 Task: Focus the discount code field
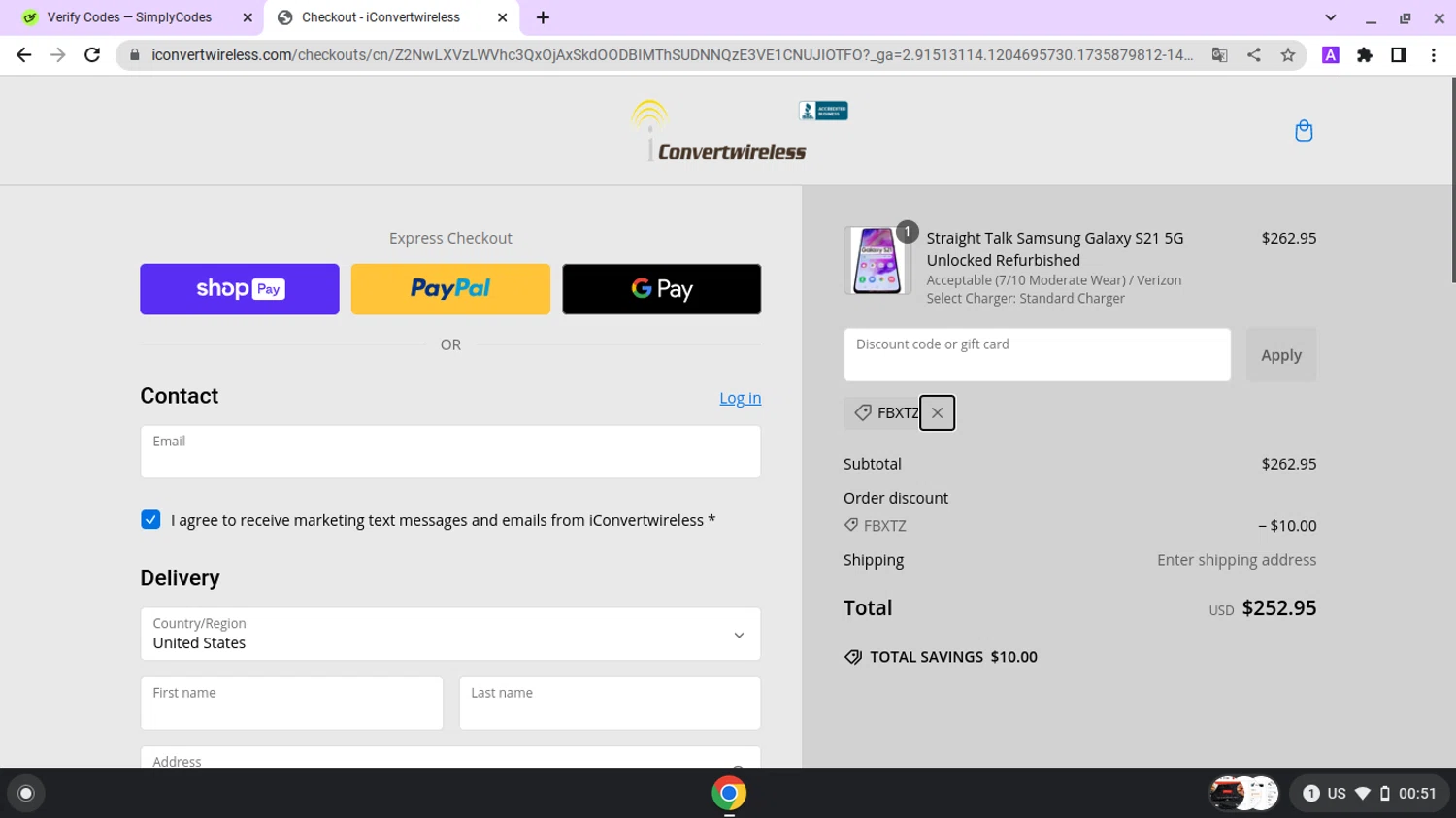[x=1037, y=355]
